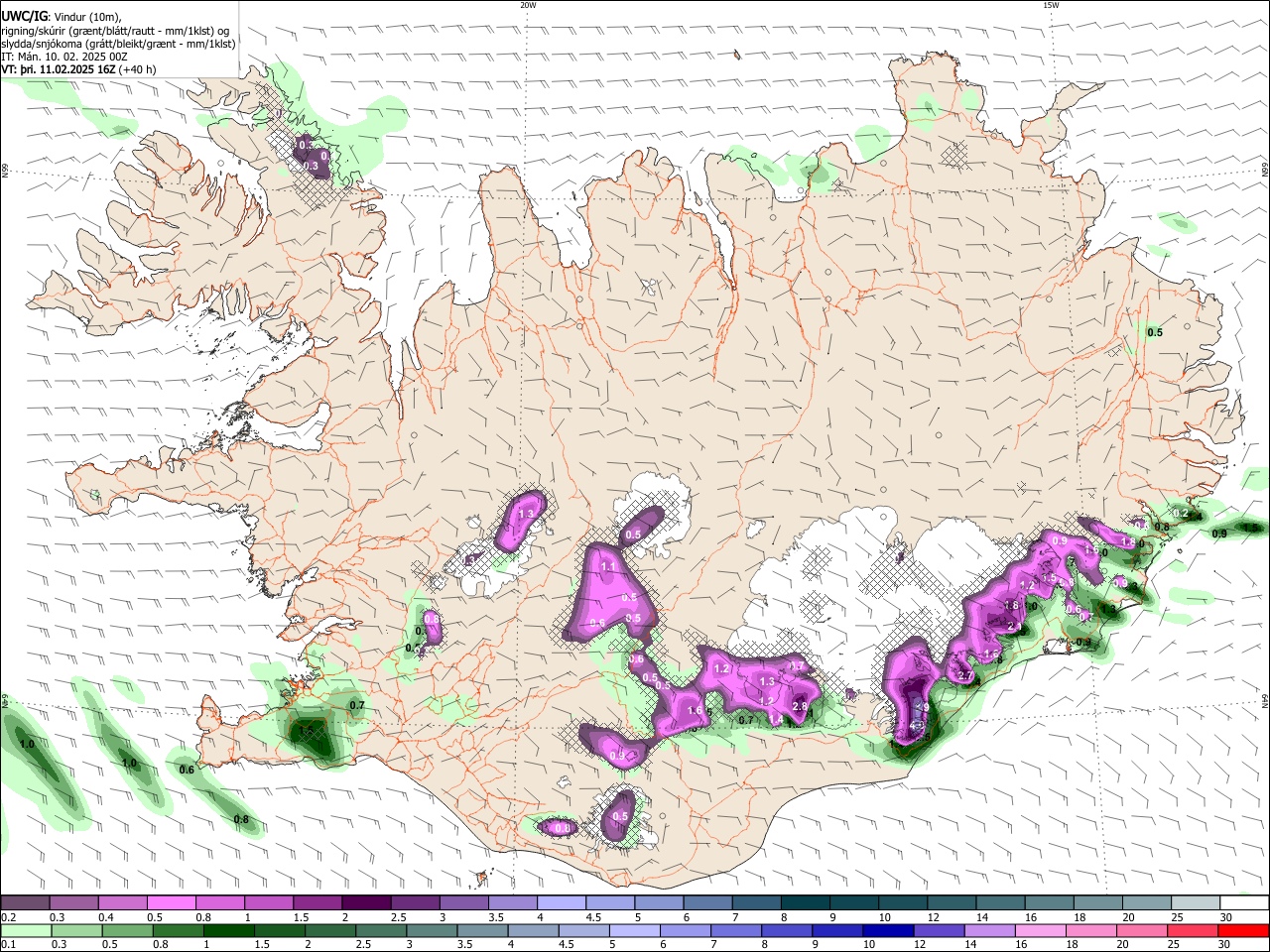Click the '1.8' snowfall value on the southeast coast
This screenshot has height=952, width=1270.
tap(1012, 606)
